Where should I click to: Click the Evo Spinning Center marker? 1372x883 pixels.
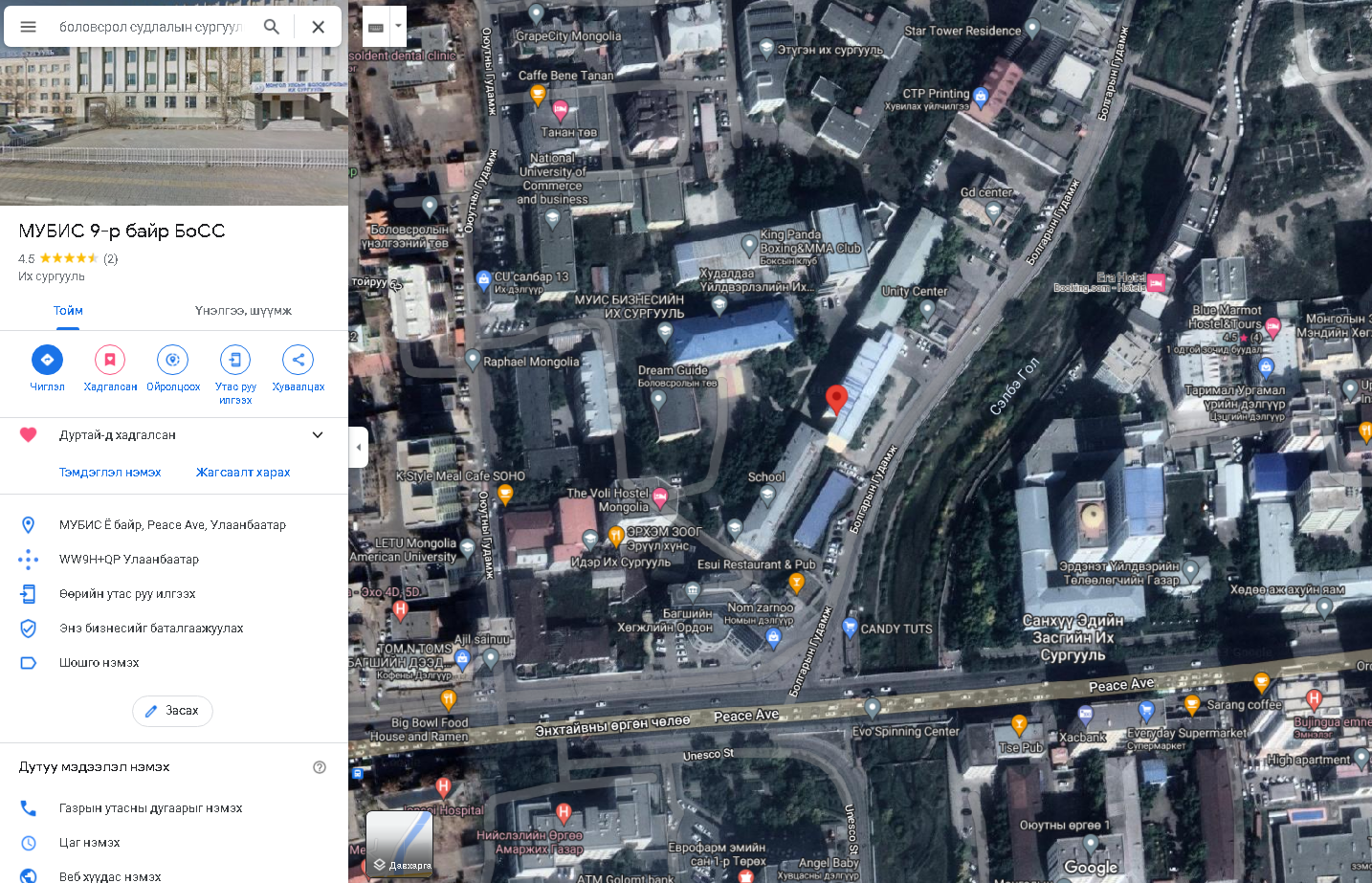tap(872, 707)
